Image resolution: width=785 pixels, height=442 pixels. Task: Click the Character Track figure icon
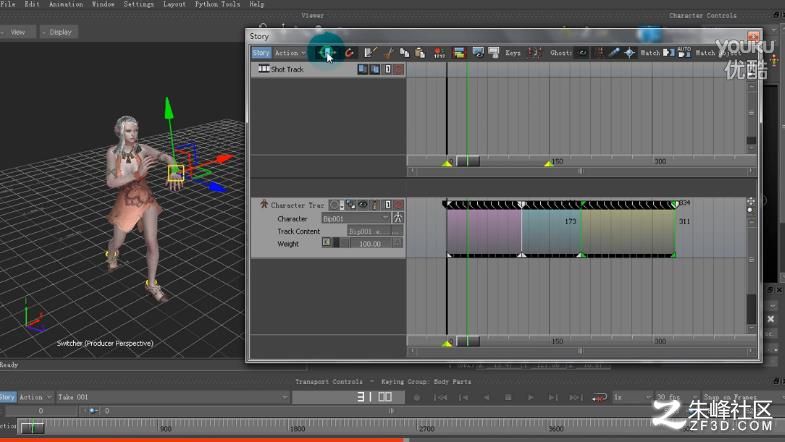click(x=264, y=204)
